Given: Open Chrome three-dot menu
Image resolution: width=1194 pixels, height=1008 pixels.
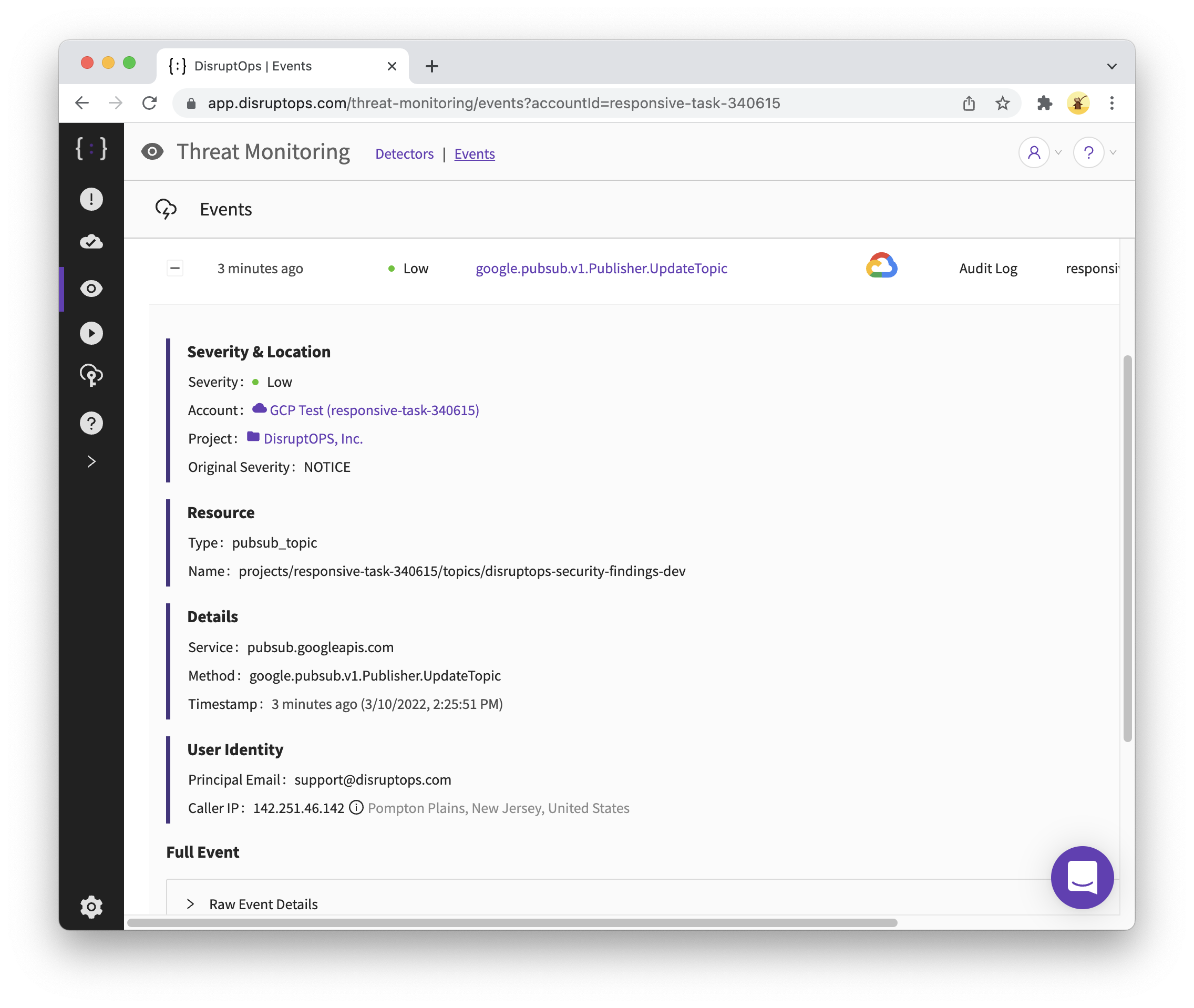Looking at the screenshot, I should point(1111,103).
